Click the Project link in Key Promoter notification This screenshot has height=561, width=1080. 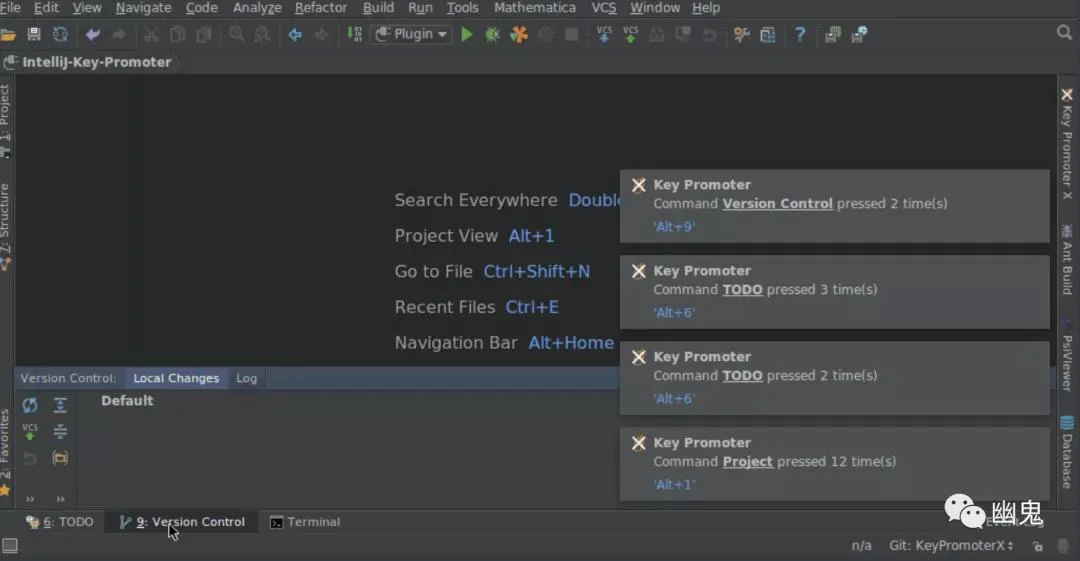(747, 462)
